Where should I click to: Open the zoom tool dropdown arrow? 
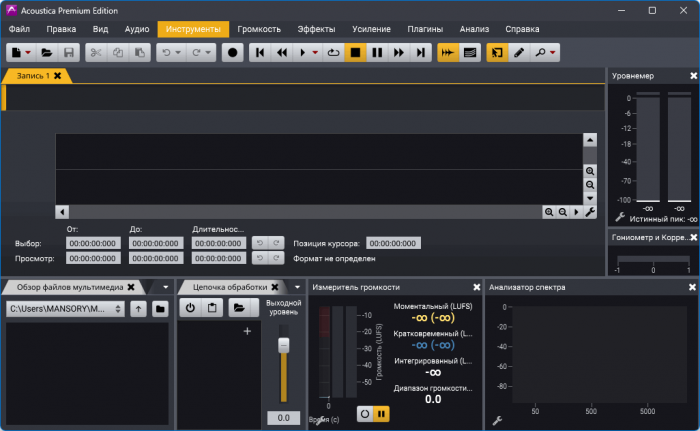(x=553, y=52)
